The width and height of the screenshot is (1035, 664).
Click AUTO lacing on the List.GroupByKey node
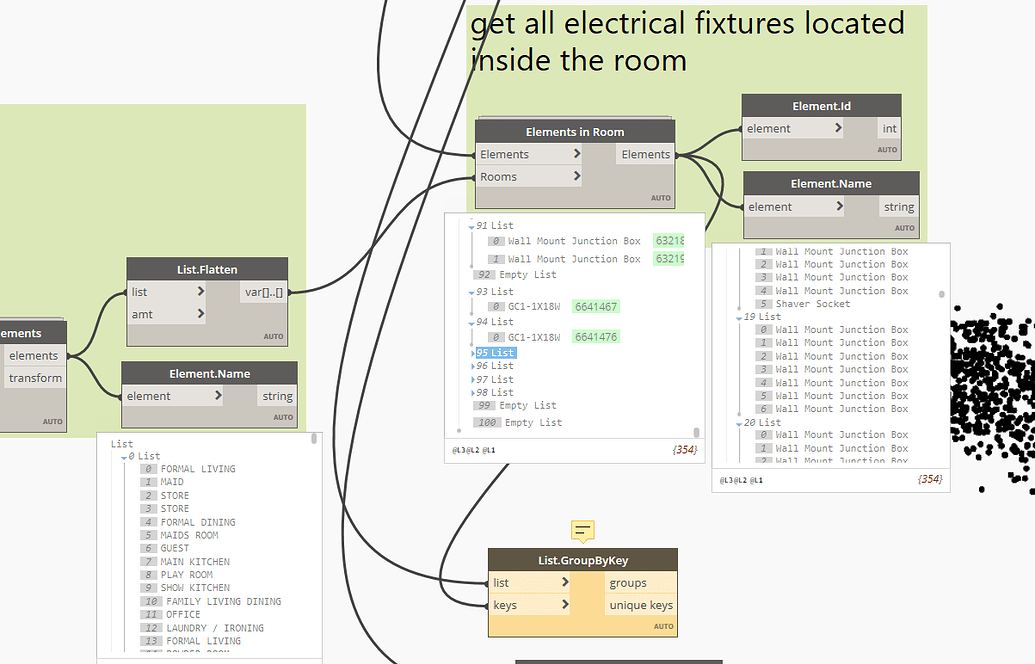point(663,625)
